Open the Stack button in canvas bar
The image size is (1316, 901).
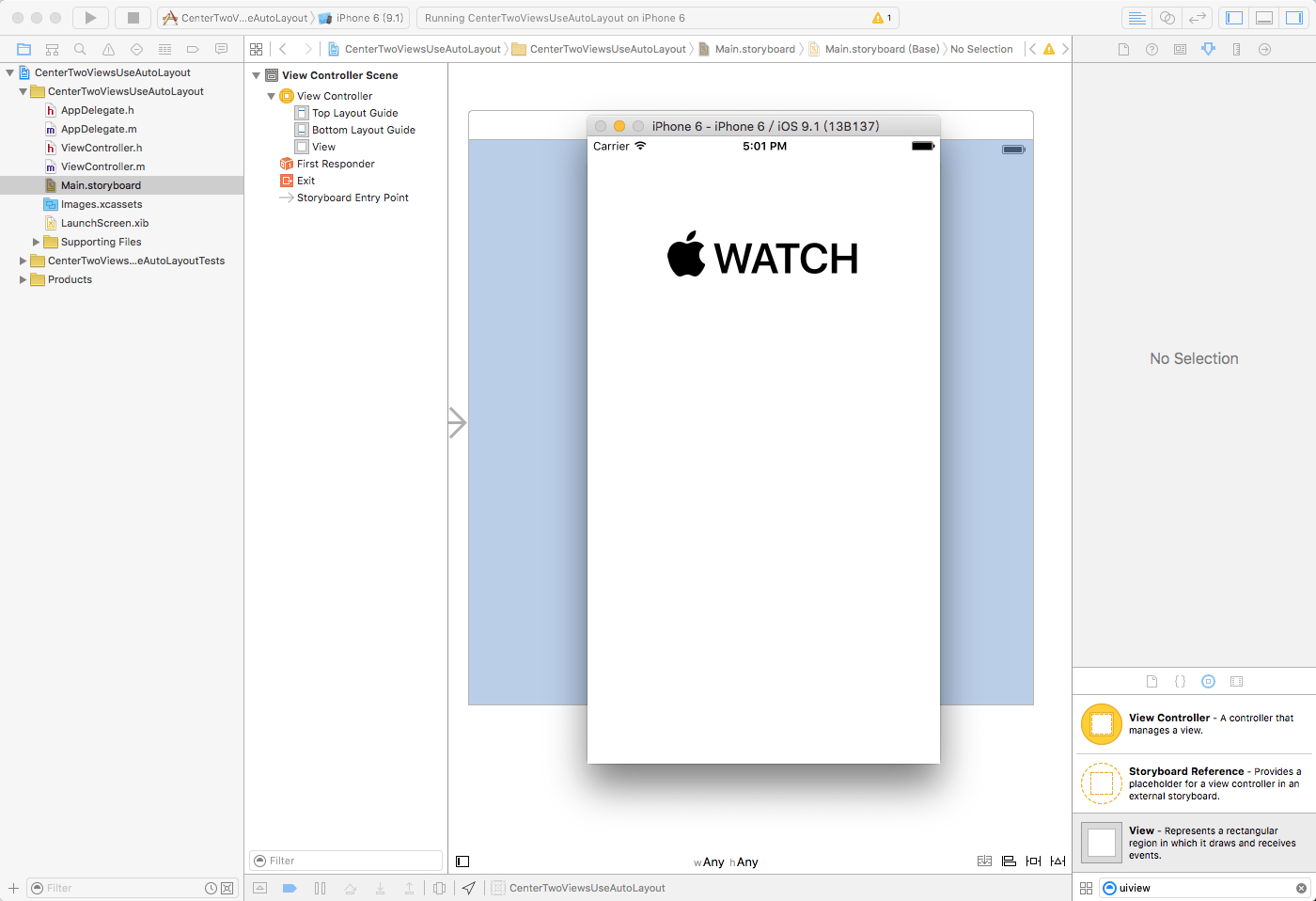click(984, 861)
